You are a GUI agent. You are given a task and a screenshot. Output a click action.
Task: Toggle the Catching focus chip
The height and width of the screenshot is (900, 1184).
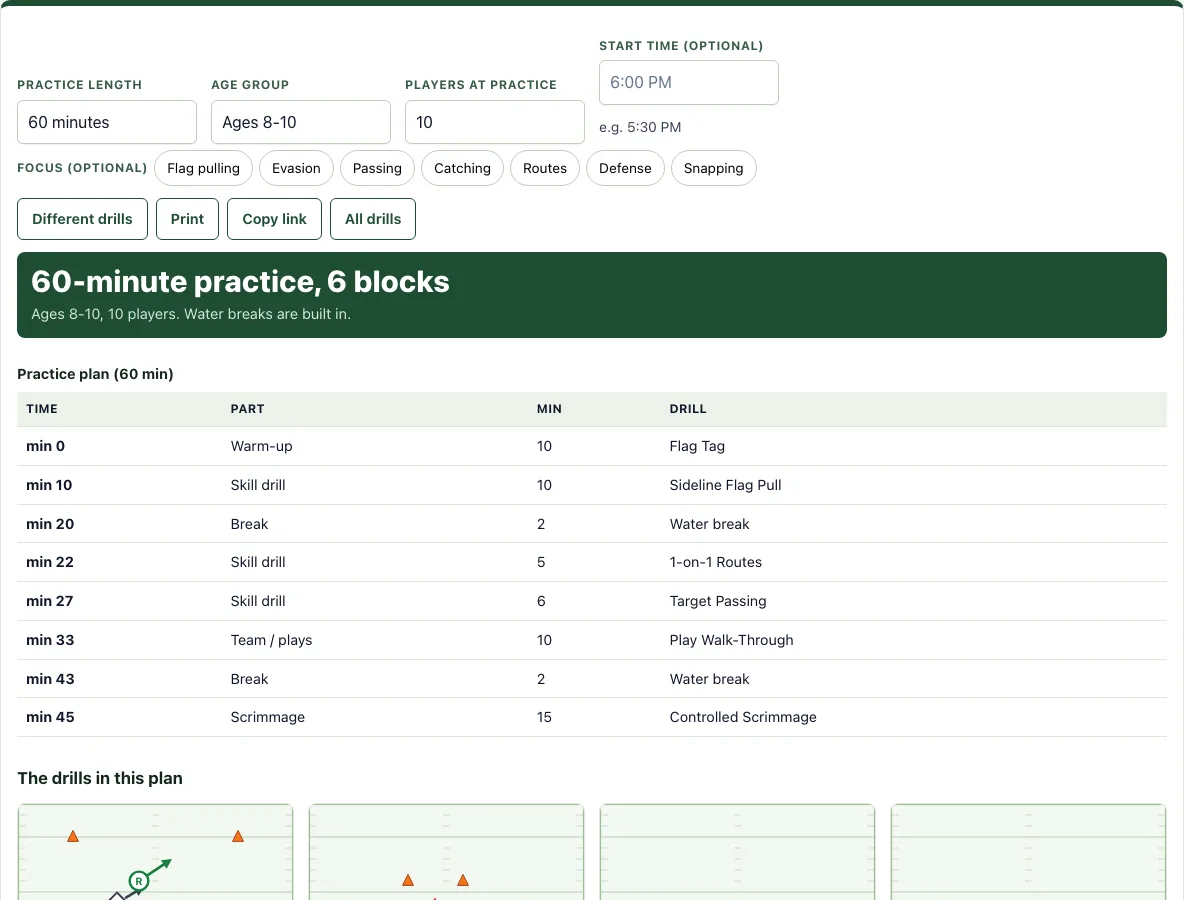click(462, 168)
